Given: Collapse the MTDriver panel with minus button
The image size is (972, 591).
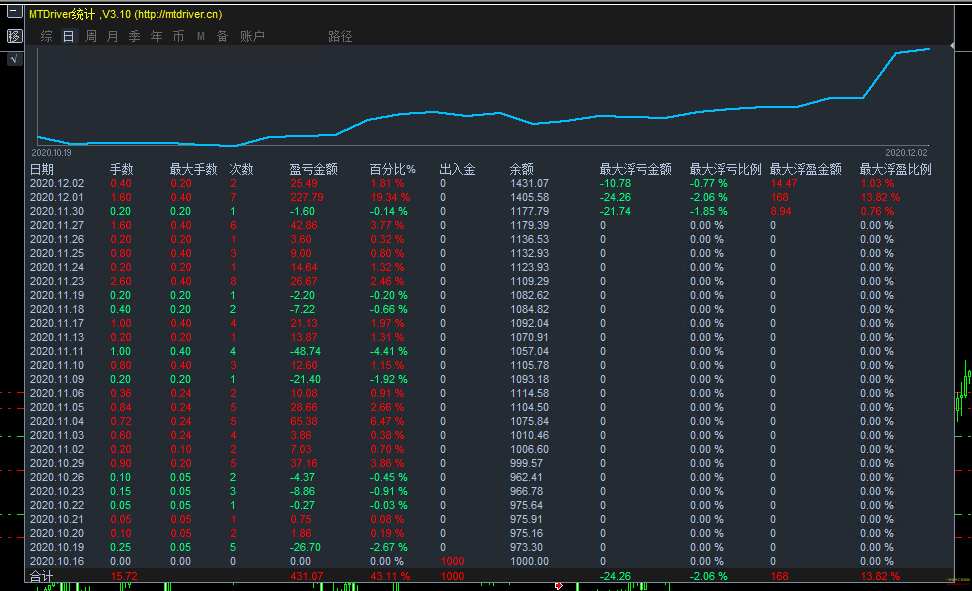Looking at the screenshot, I should [14, 12].
